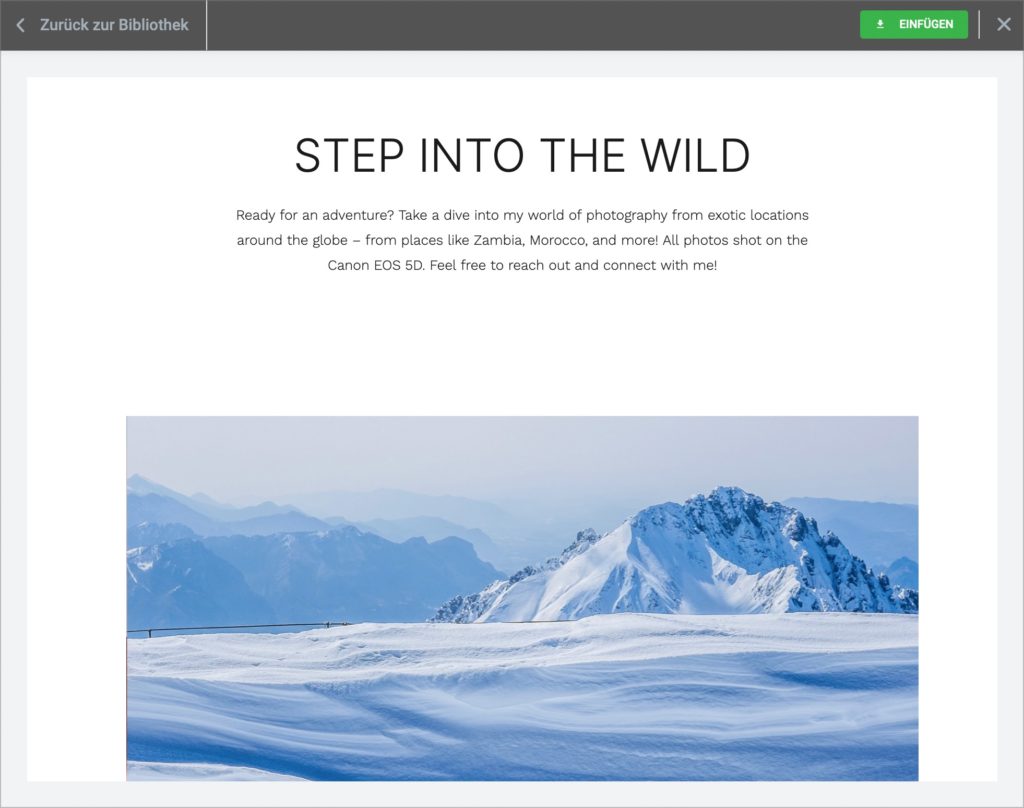
Task: Click the snowy mountain image
Action: point(522,598)
